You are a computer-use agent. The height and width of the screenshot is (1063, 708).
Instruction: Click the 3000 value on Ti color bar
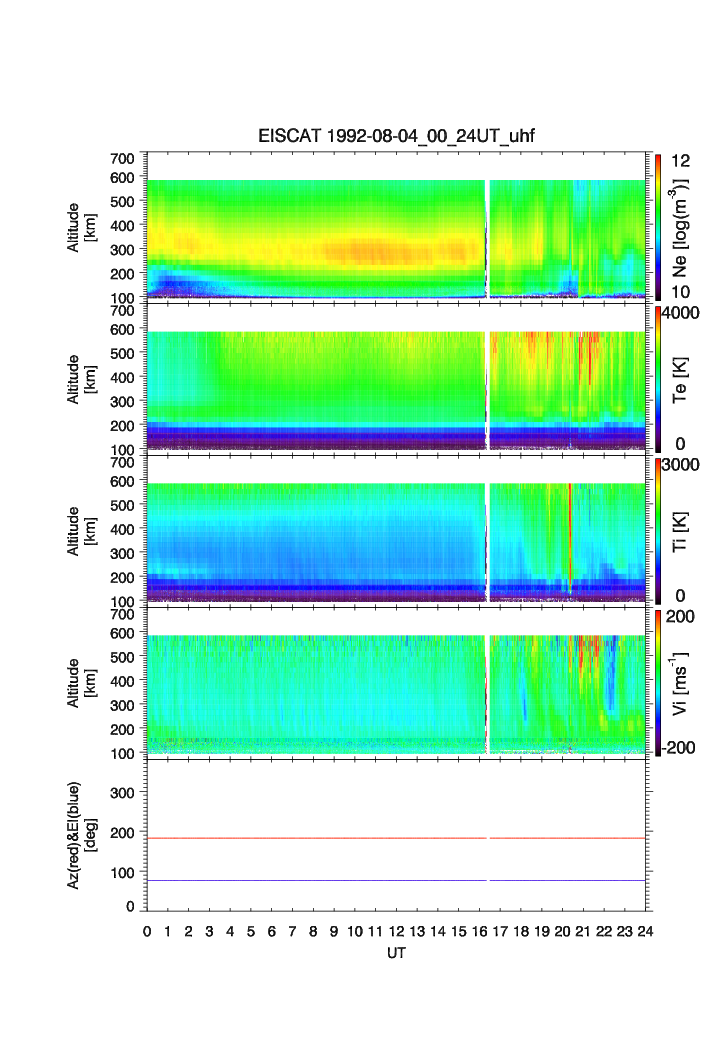(x=681, y=464)
